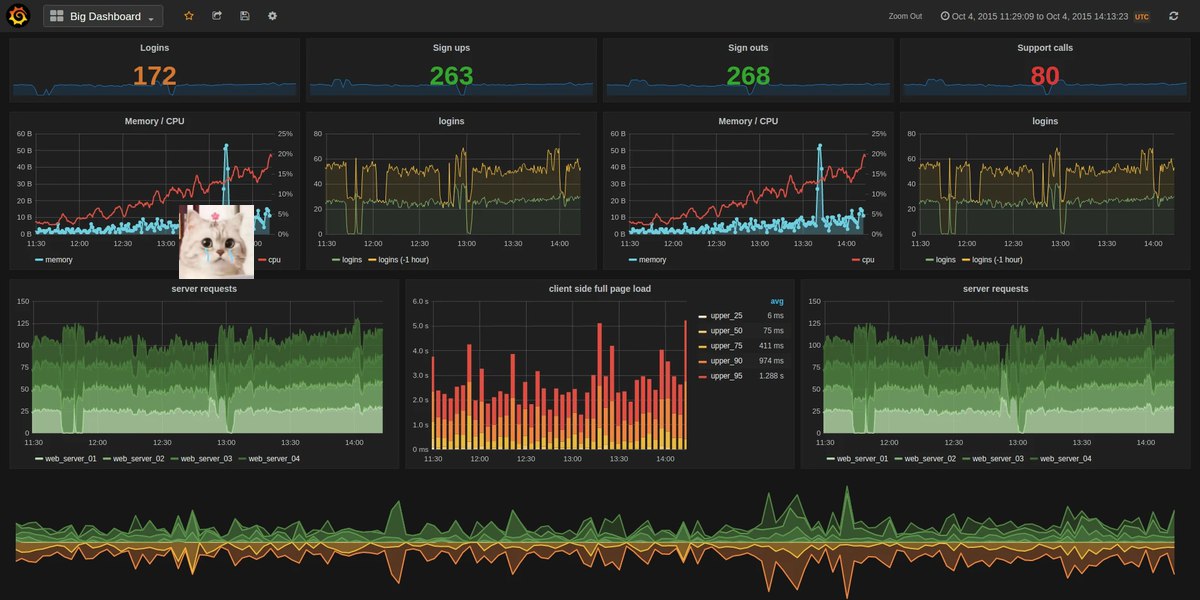Open client side full page load panel menu
This screenshot has height=600, width=1200.
[599, 289]
